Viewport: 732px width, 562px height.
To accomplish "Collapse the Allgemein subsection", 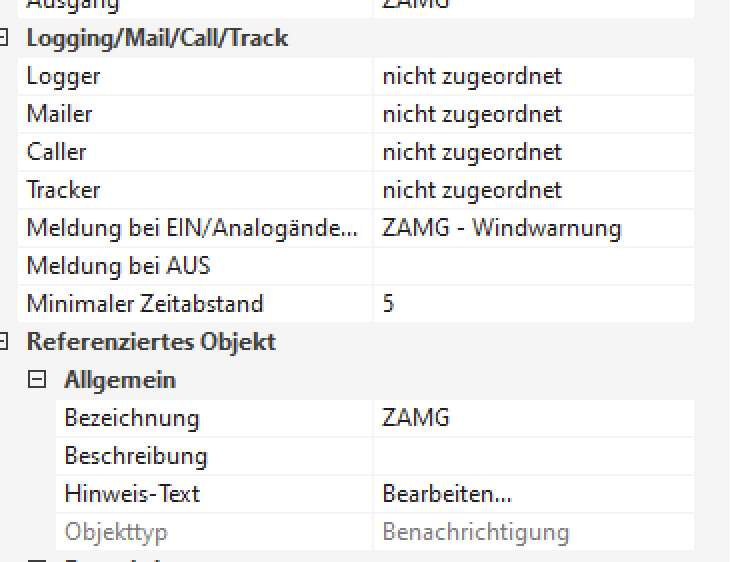I will (38, 380).
